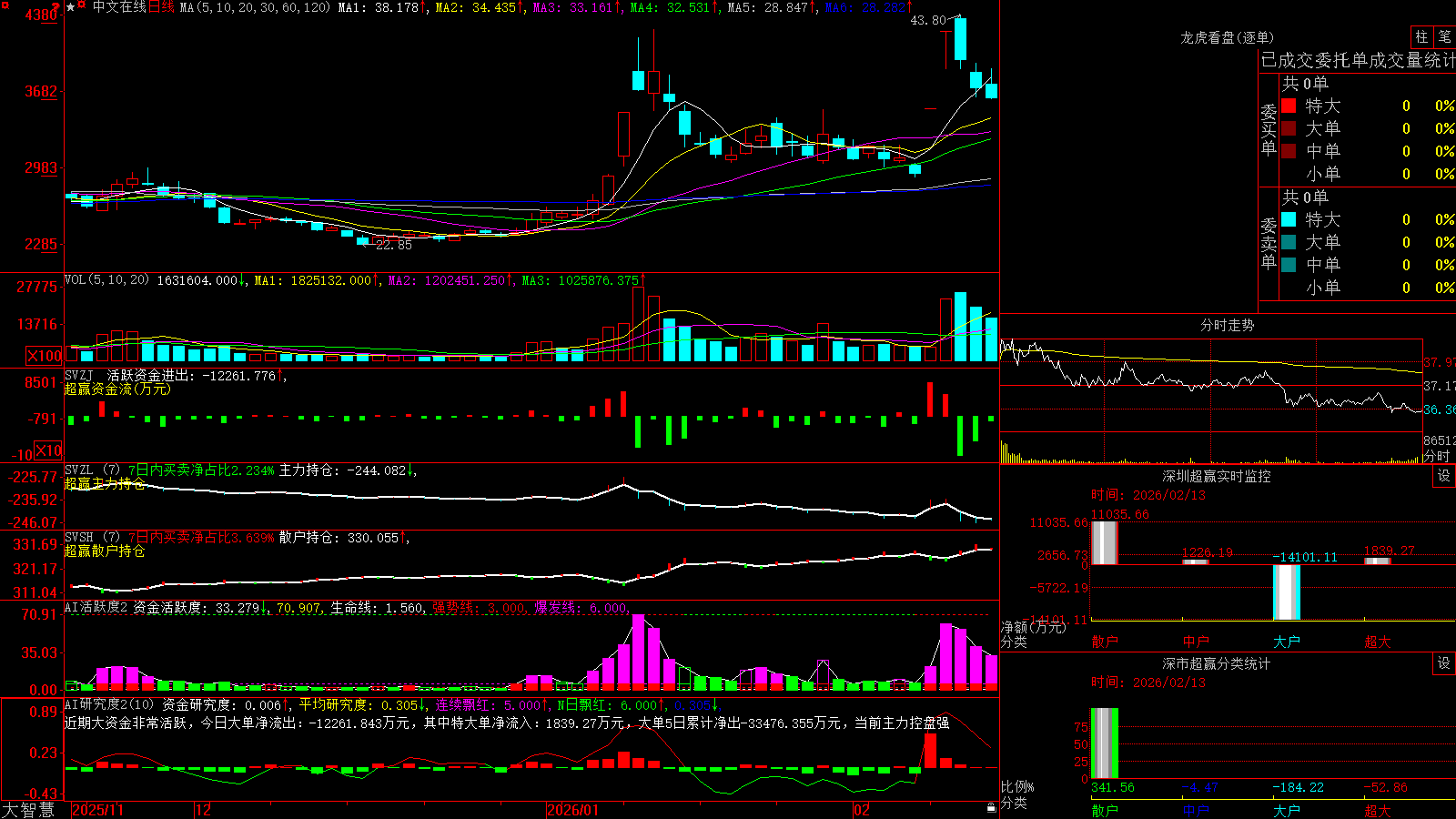Screen dimensions: 1456x819
Task: Click the teal 中单 sell-order square
Action: click(x=1289, y=265)
